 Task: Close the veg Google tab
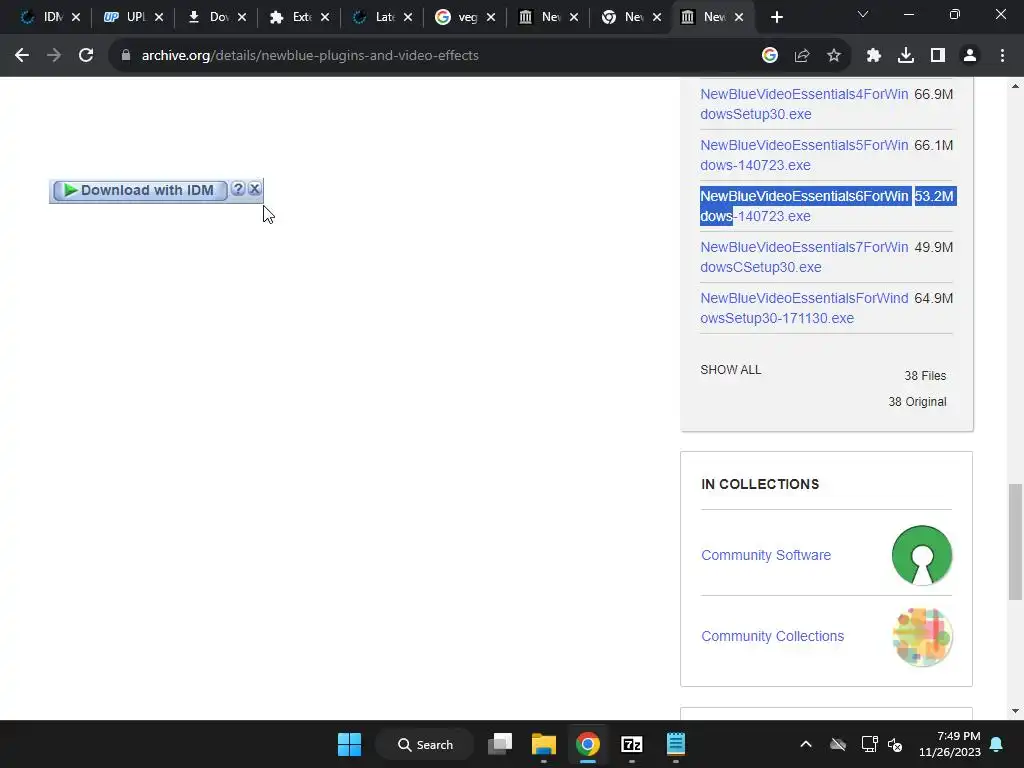[491, 18]
